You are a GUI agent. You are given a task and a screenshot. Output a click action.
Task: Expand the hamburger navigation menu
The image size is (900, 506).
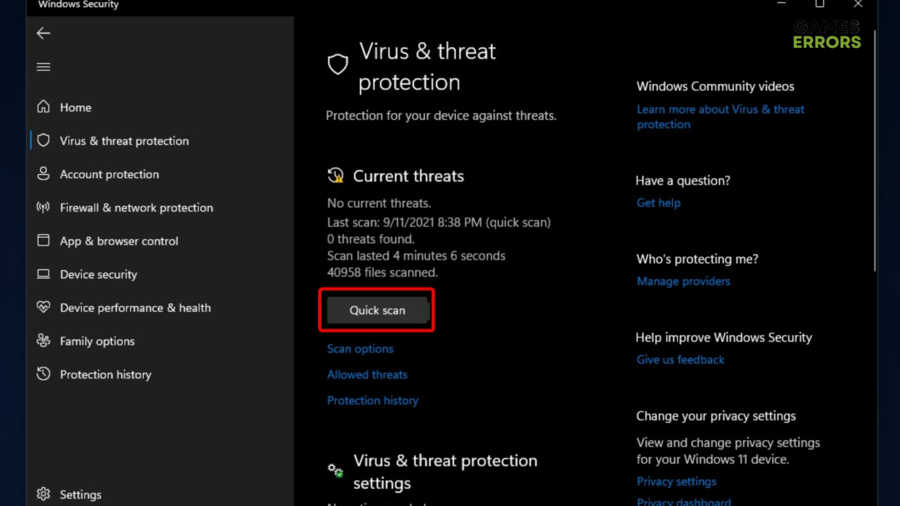pyautogui.click(x=43, y=67)
